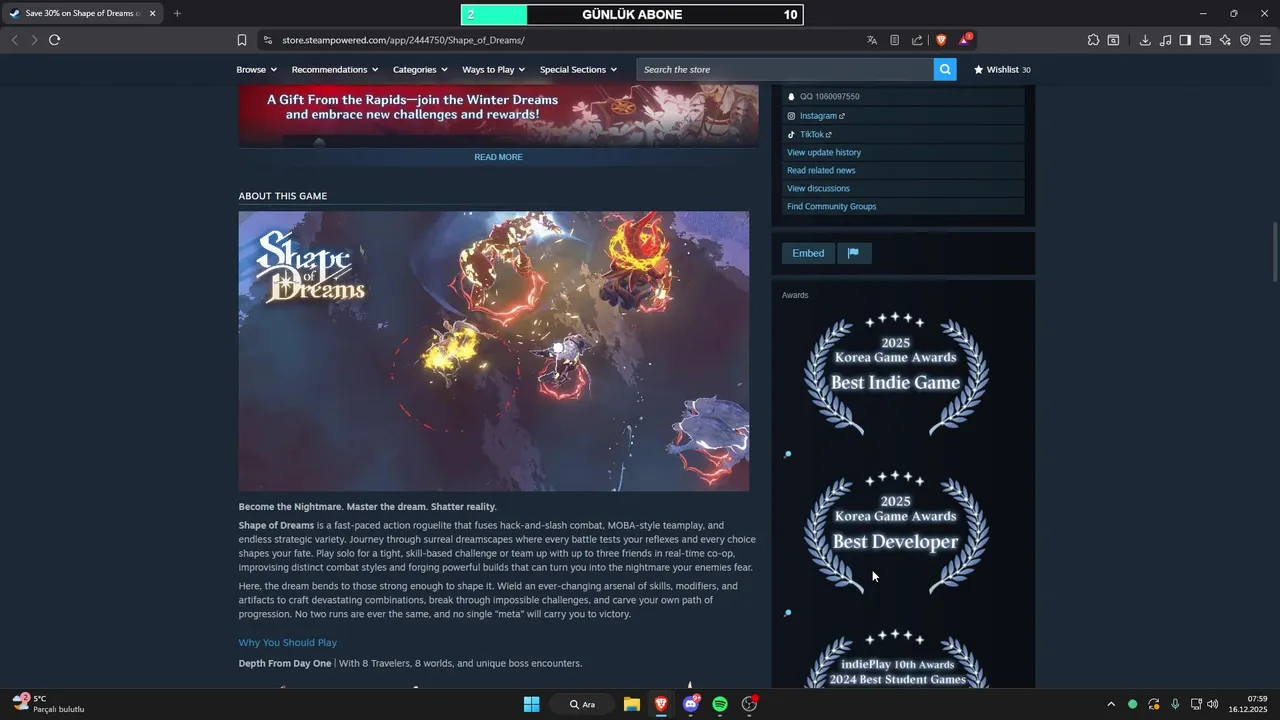Click the browser address bar URL

[x=403, y=40]
